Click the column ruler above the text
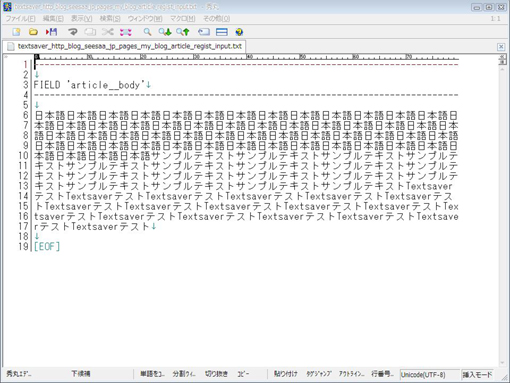 246,57
